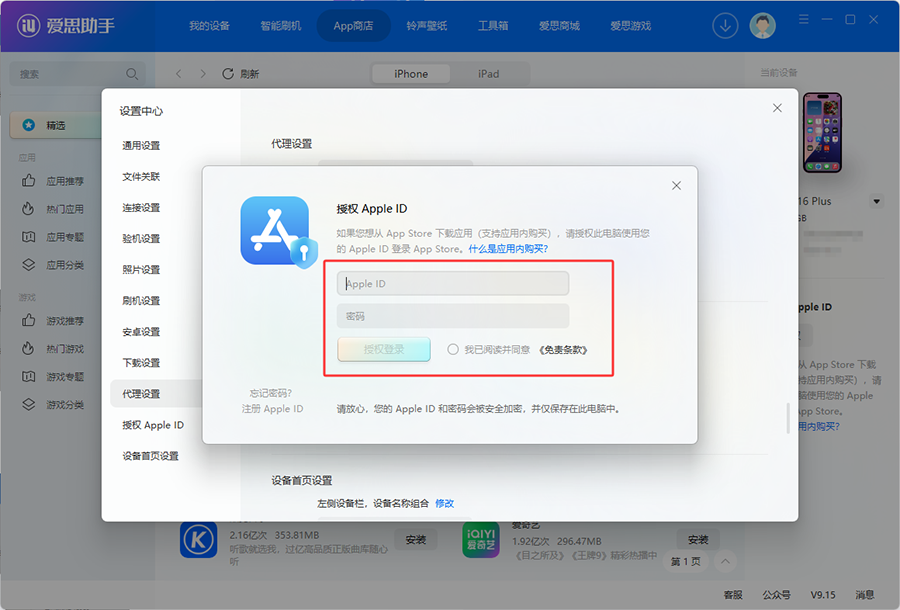
Task: Switch to iPhone segment
Action: [411, 74]
